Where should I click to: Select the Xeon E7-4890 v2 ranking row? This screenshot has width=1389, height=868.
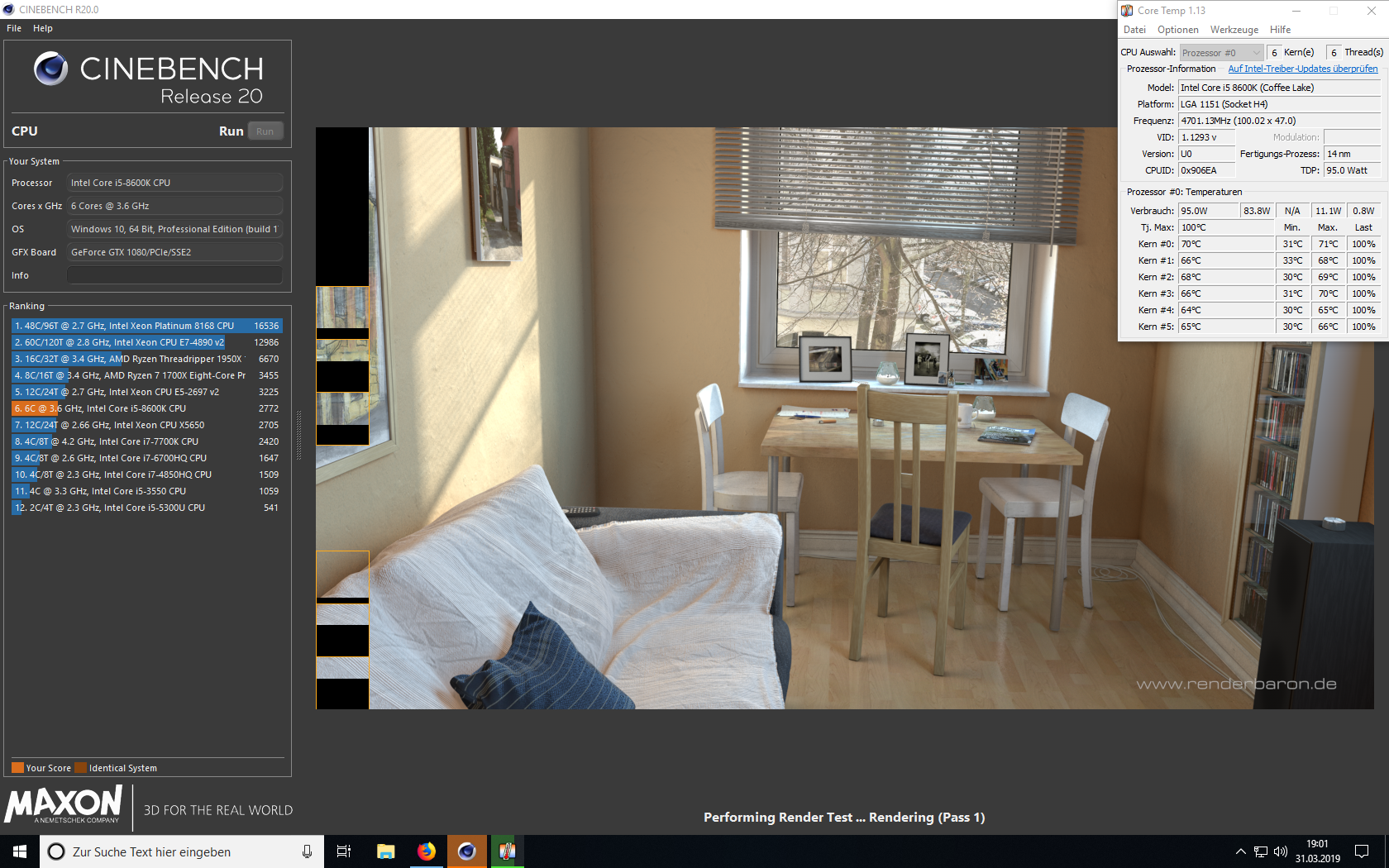pyautogui.click(x=146, y=342)
